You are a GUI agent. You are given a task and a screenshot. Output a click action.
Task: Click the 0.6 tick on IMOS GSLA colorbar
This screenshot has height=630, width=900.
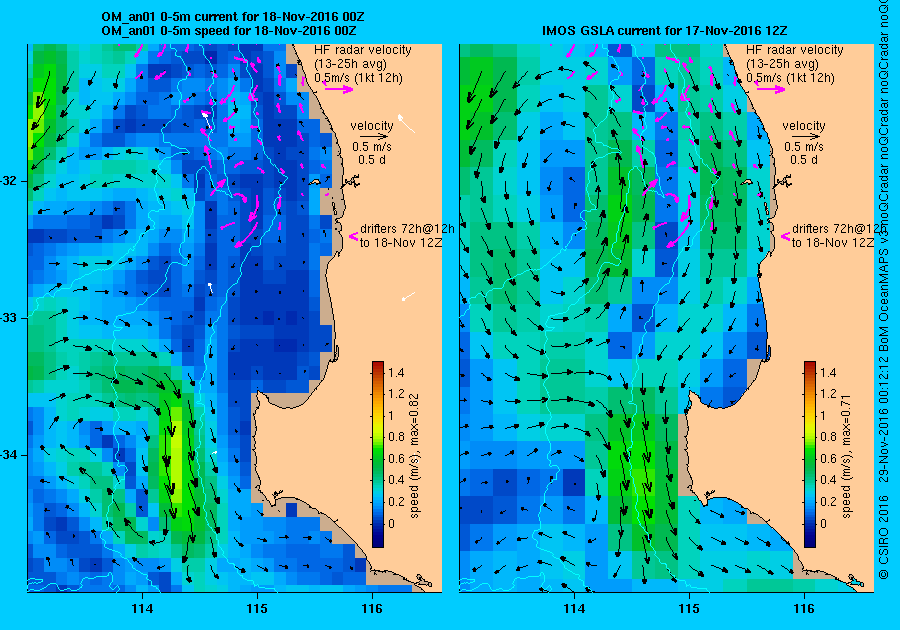(828, 458)
